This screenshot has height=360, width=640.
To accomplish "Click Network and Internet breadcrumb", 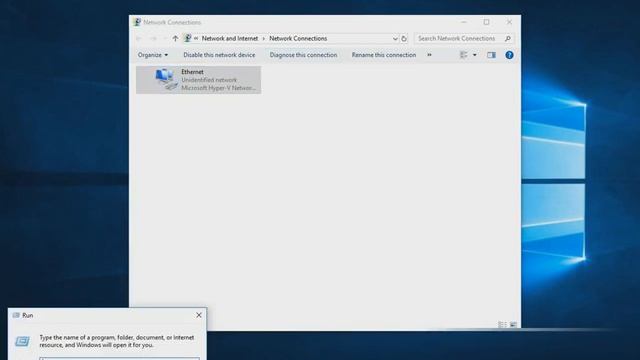I will 230,38.
